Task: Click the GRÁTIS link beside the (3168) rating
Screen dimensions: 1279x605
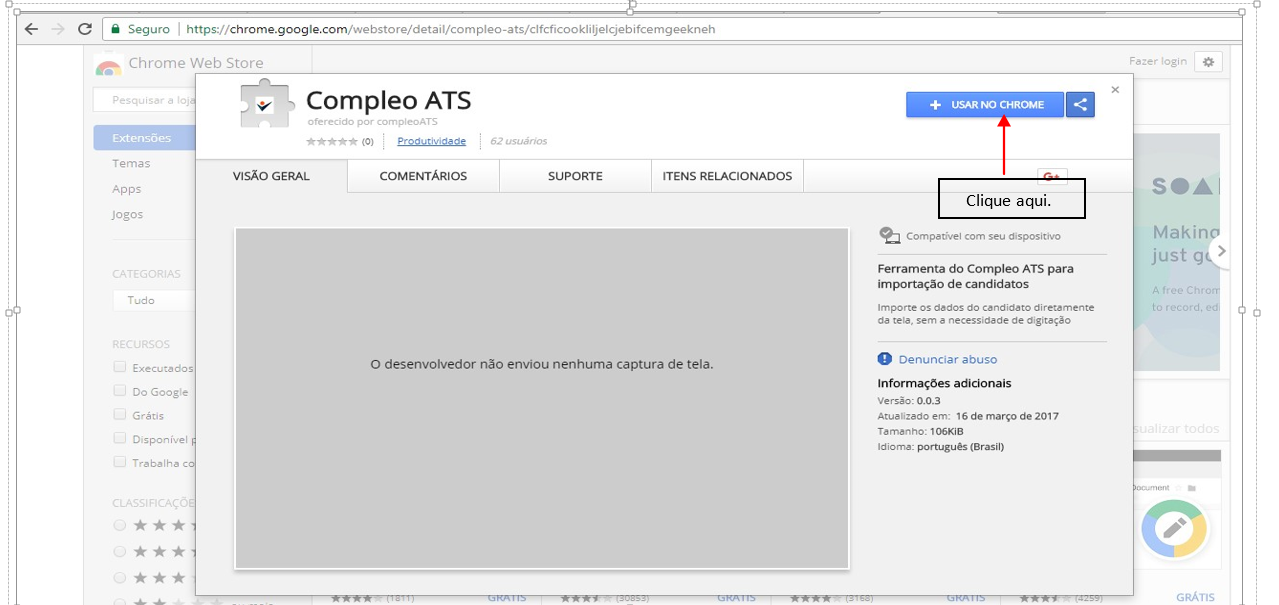Action: pos(966,597)
